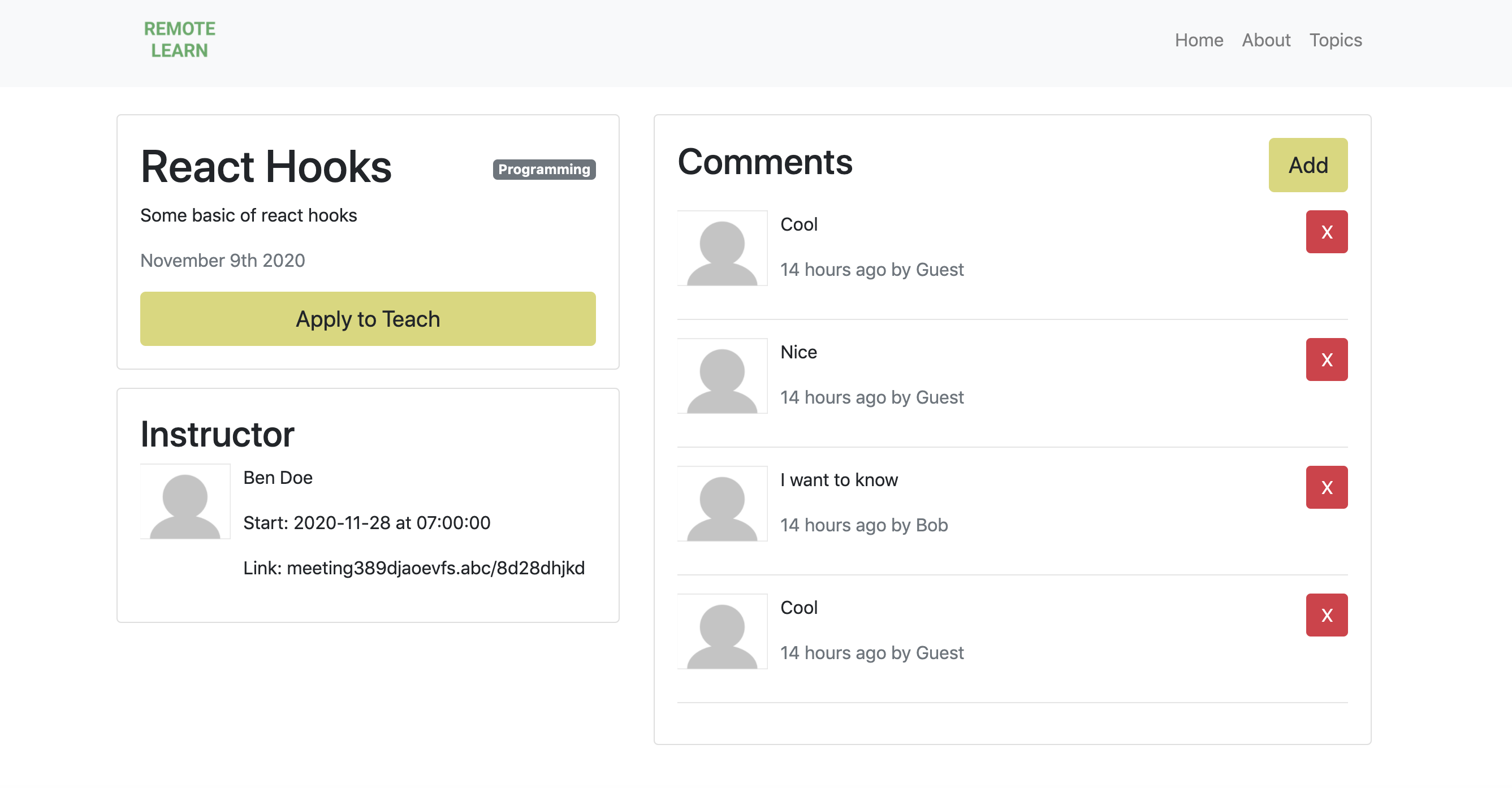
Task: Open the Topics menu item
Action: coord(1335,40)
